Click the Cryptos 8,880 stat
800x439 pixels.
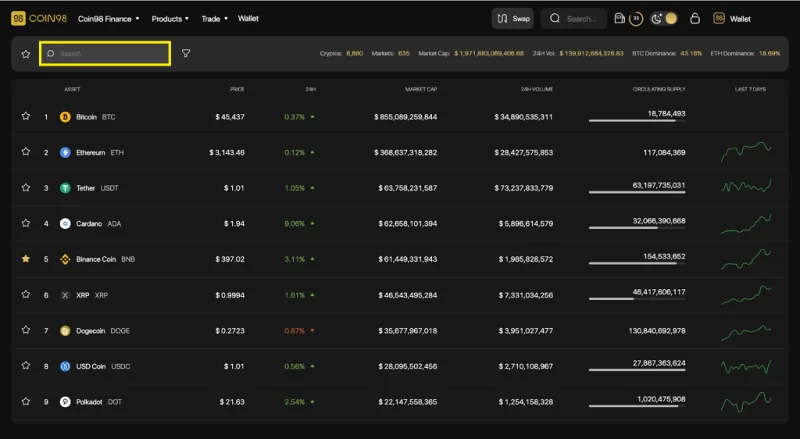[x=341, y=53]
